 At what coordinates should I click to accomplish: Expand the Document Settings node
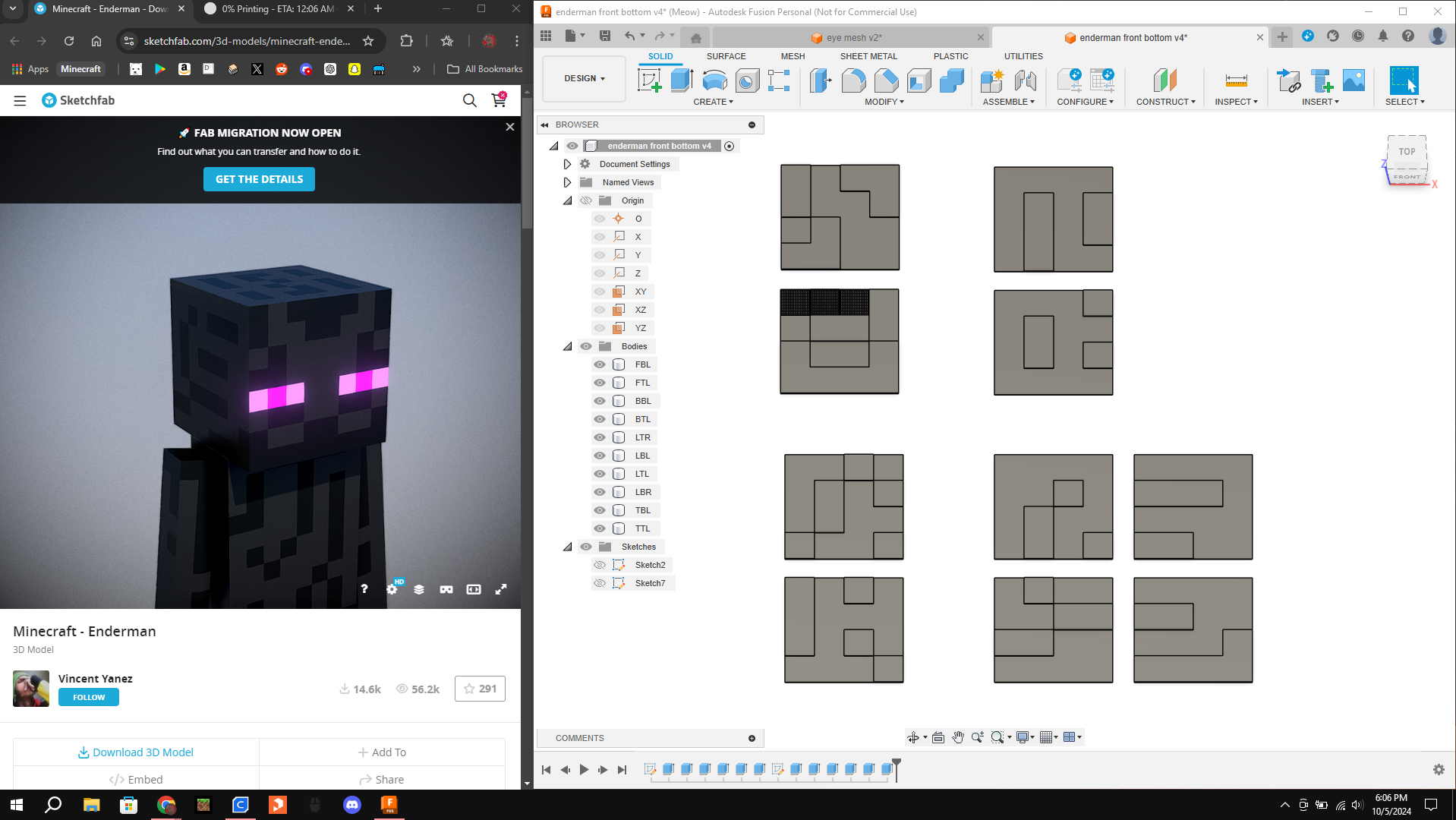tap(567, 164)
